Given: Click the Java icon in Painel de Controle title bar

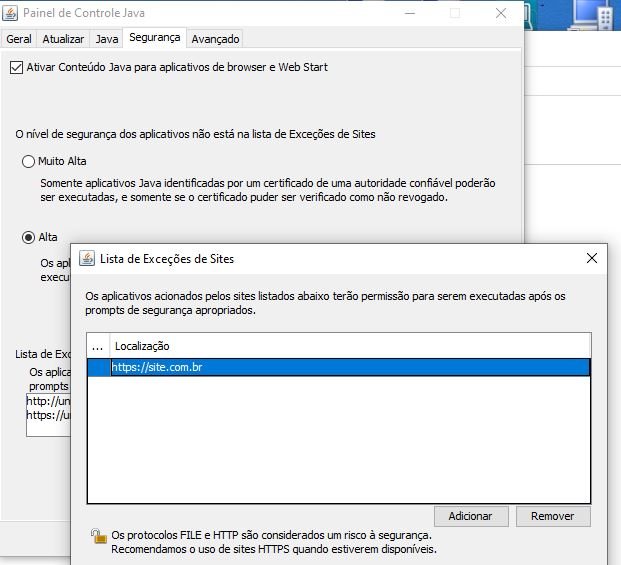Looking at the screenshot, I should pos(10,13).
